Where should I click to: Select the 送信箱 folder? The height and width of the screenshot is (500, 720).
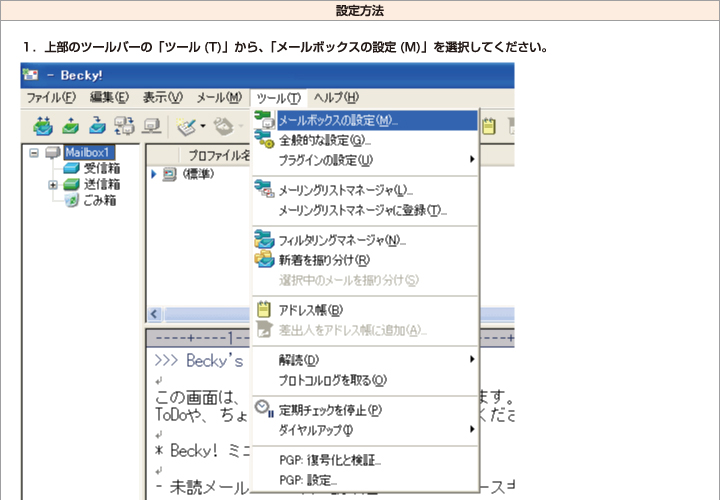(x=101, y=185)
